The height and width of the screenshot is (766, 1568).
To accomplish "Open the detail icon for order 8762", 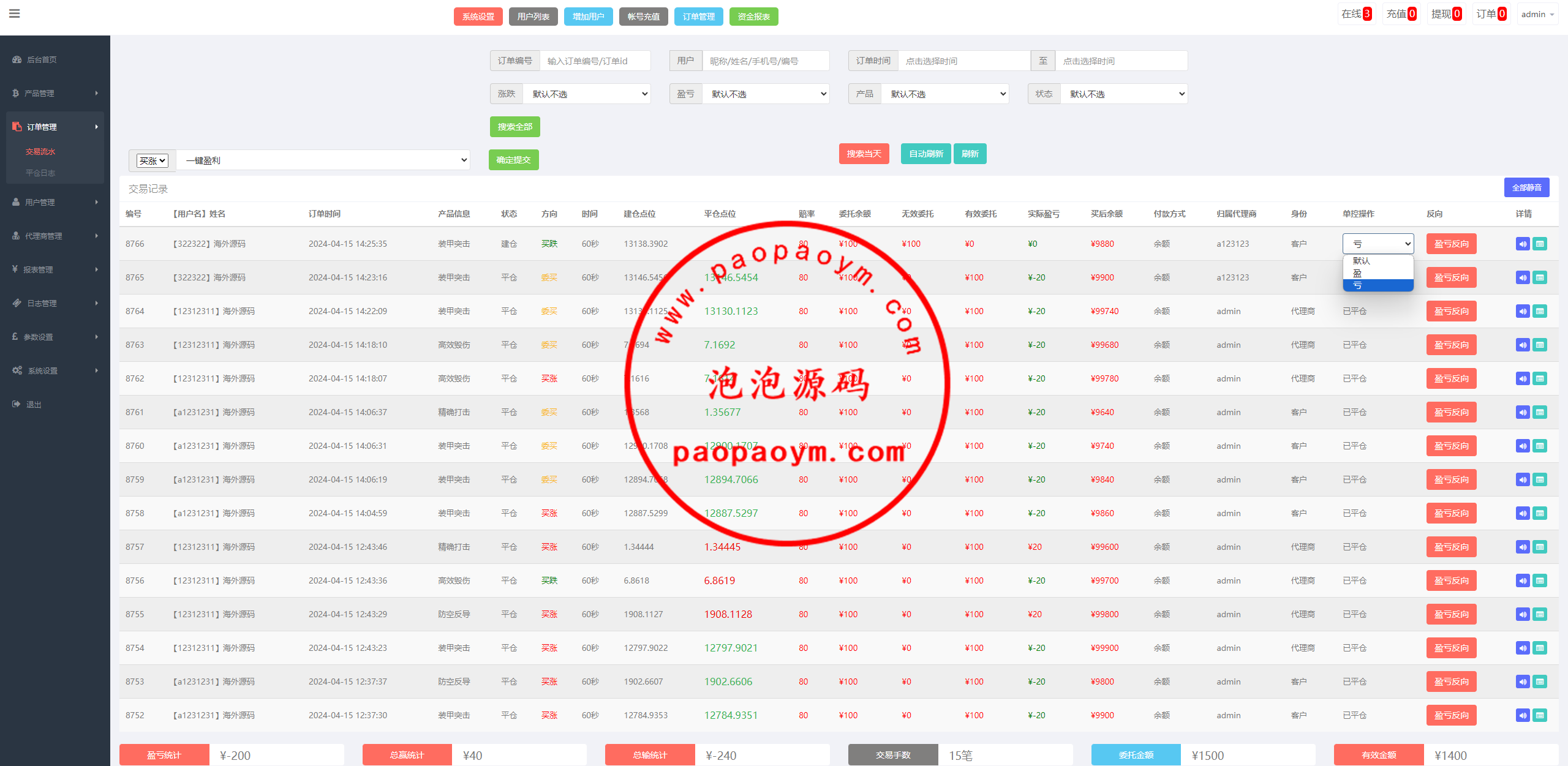I will click(x=1540, y=378).
